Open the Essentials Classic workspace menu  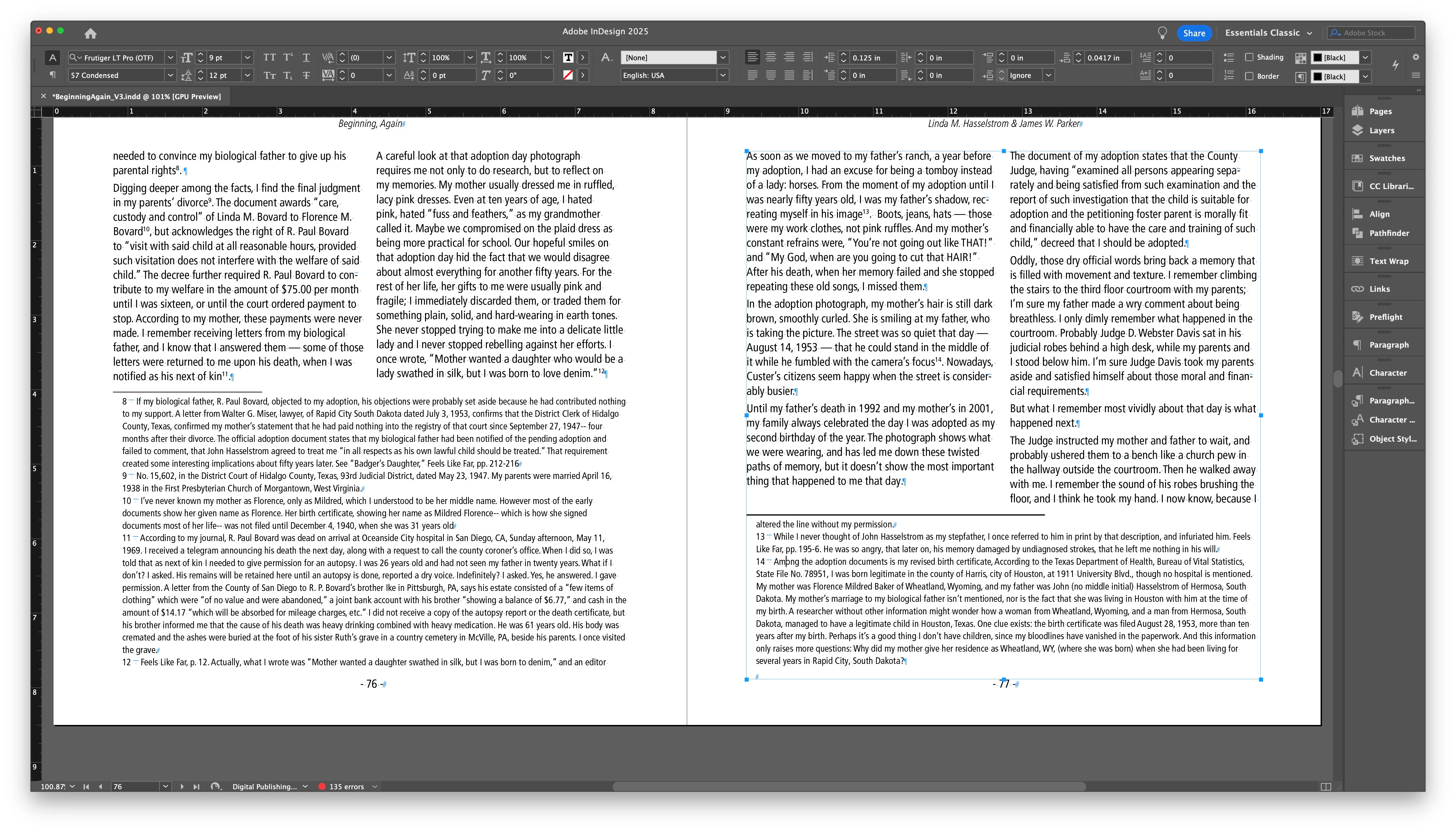[x=1268, y=33]
